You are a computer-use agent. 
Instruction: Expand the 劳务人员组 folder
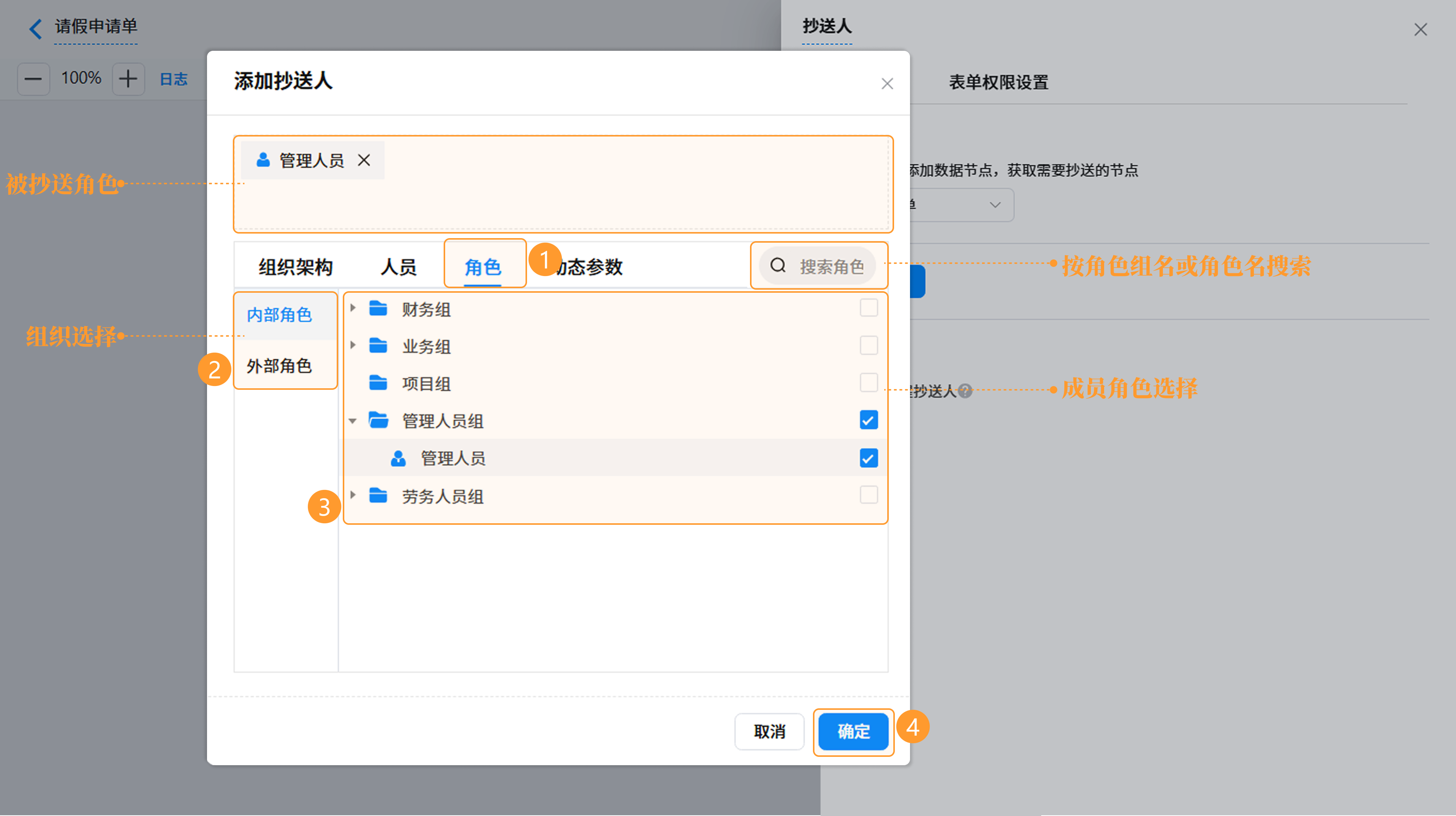coord(353,495)
